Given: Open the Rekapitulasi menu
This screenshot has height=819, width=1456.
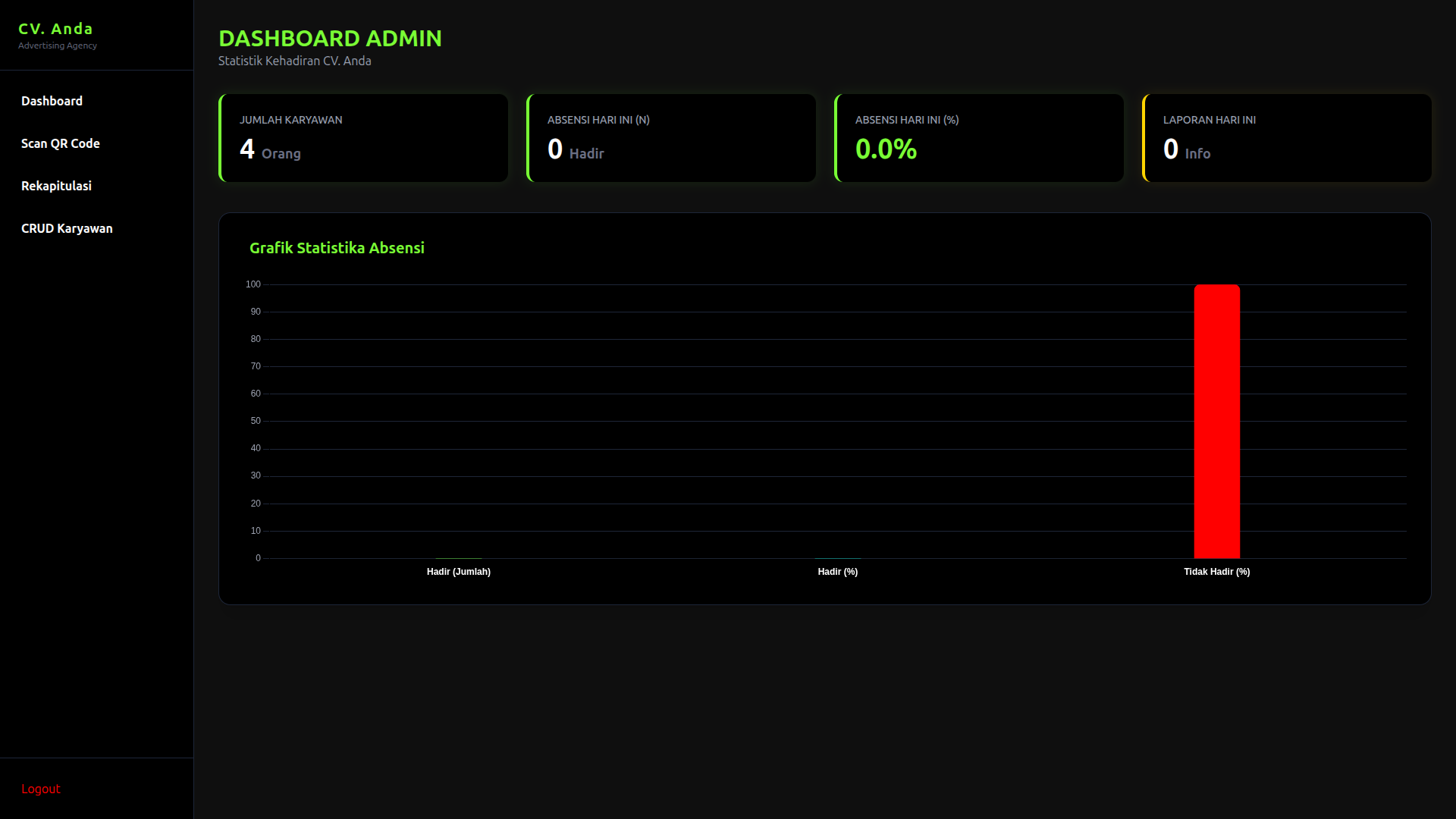Looking at the screenshot, I should [x=56, y=186].
